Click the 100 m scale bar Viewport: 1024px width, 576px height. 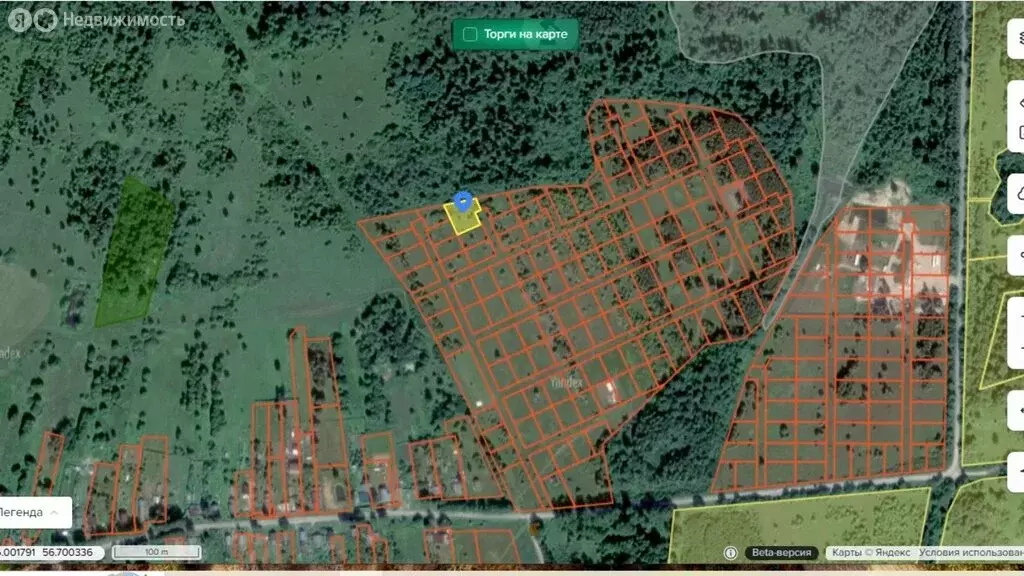(x=156, y=552)
